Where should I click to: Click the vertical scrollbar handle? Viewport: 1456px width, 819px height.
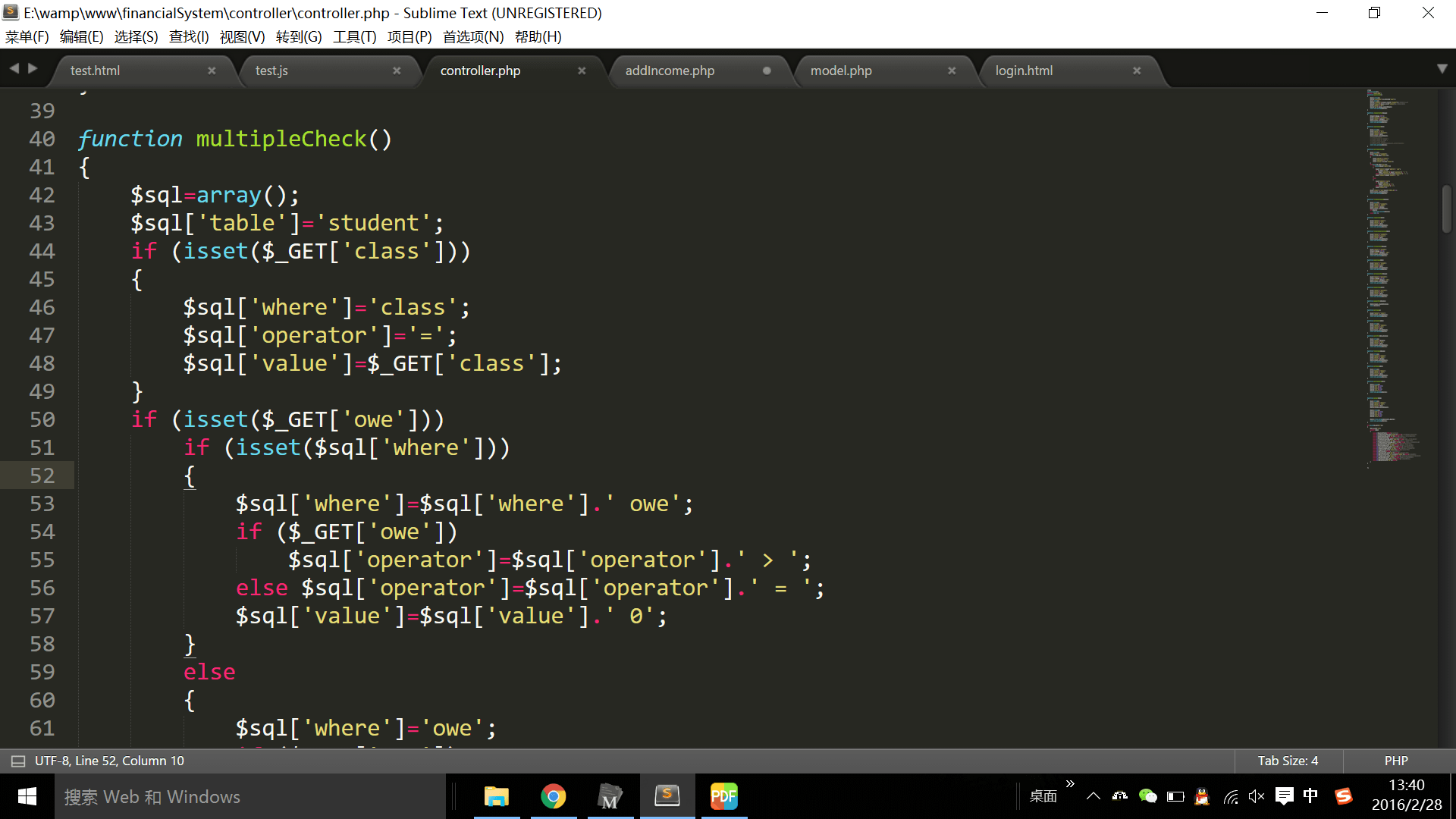1446,209
